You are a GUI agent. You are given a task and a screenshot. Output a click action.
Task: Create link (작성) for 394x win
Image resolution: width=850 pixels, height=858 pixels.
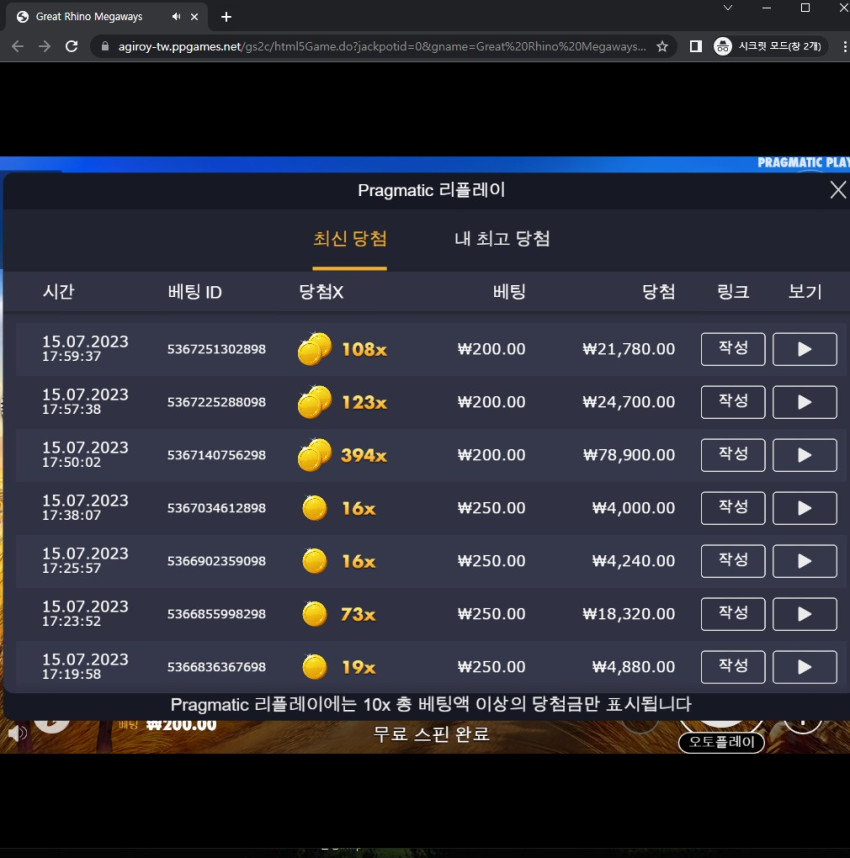point(733,455)
